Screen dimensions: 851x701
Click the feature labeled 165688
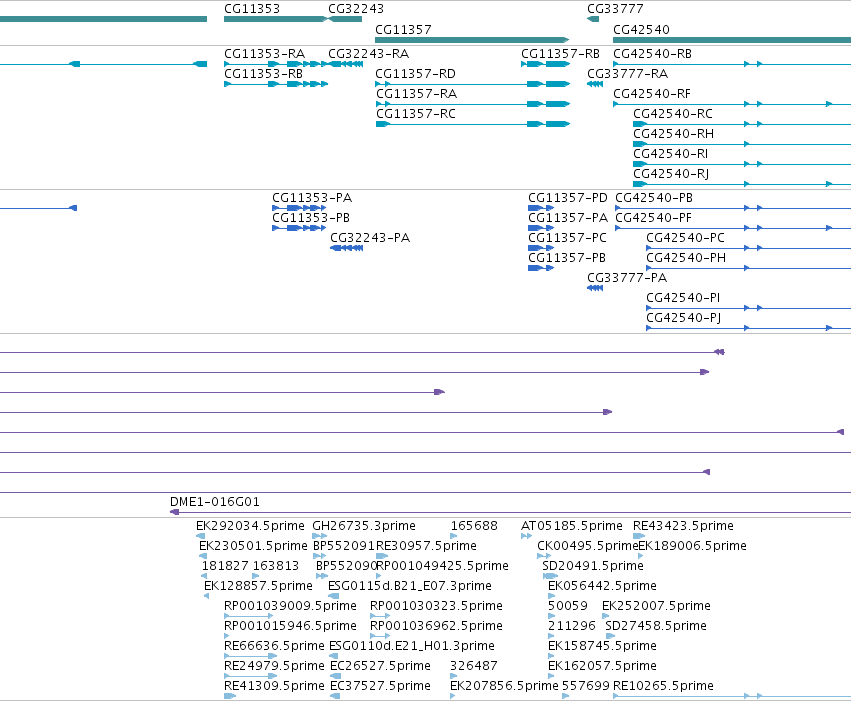pyautogui.click(x=474, y=526)
